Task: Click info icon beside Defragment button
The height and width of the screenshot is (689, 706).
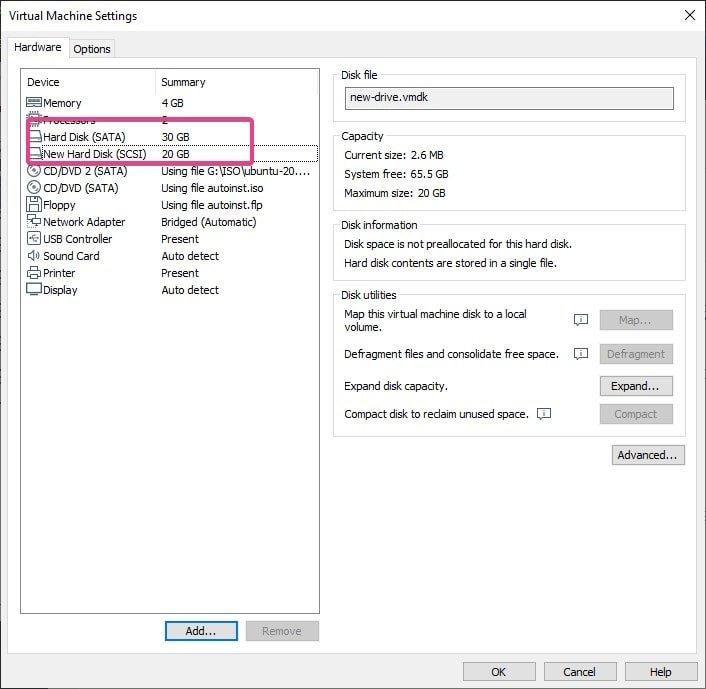Action: 580,354
